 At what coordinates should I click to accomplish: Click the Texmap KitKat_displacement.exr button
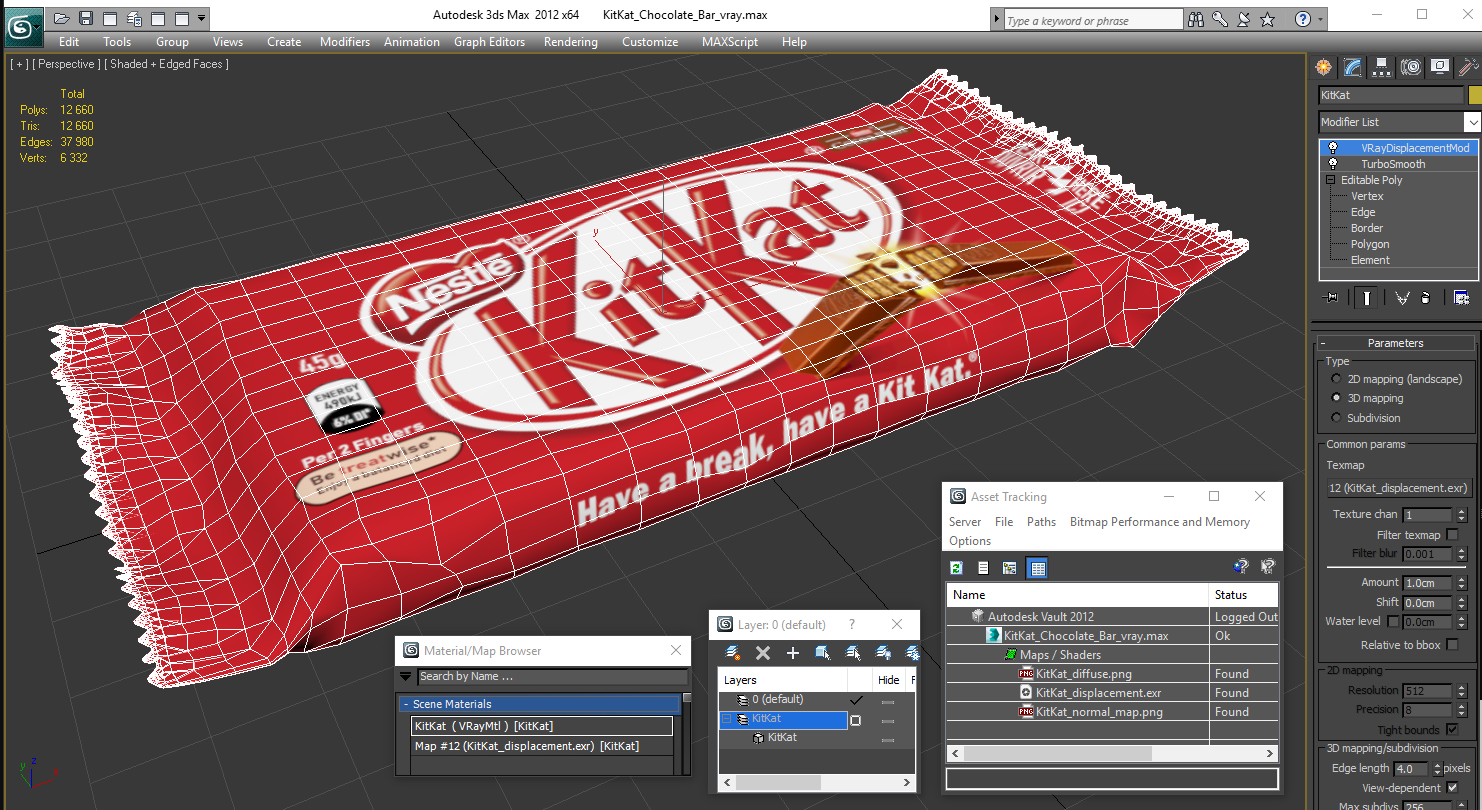click(x=1399, y=488)
